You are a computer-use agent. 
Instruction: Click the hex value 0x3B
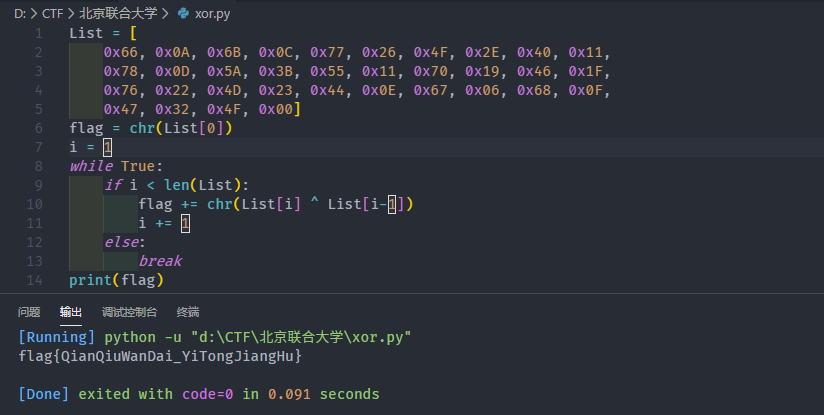click(275, 71)
